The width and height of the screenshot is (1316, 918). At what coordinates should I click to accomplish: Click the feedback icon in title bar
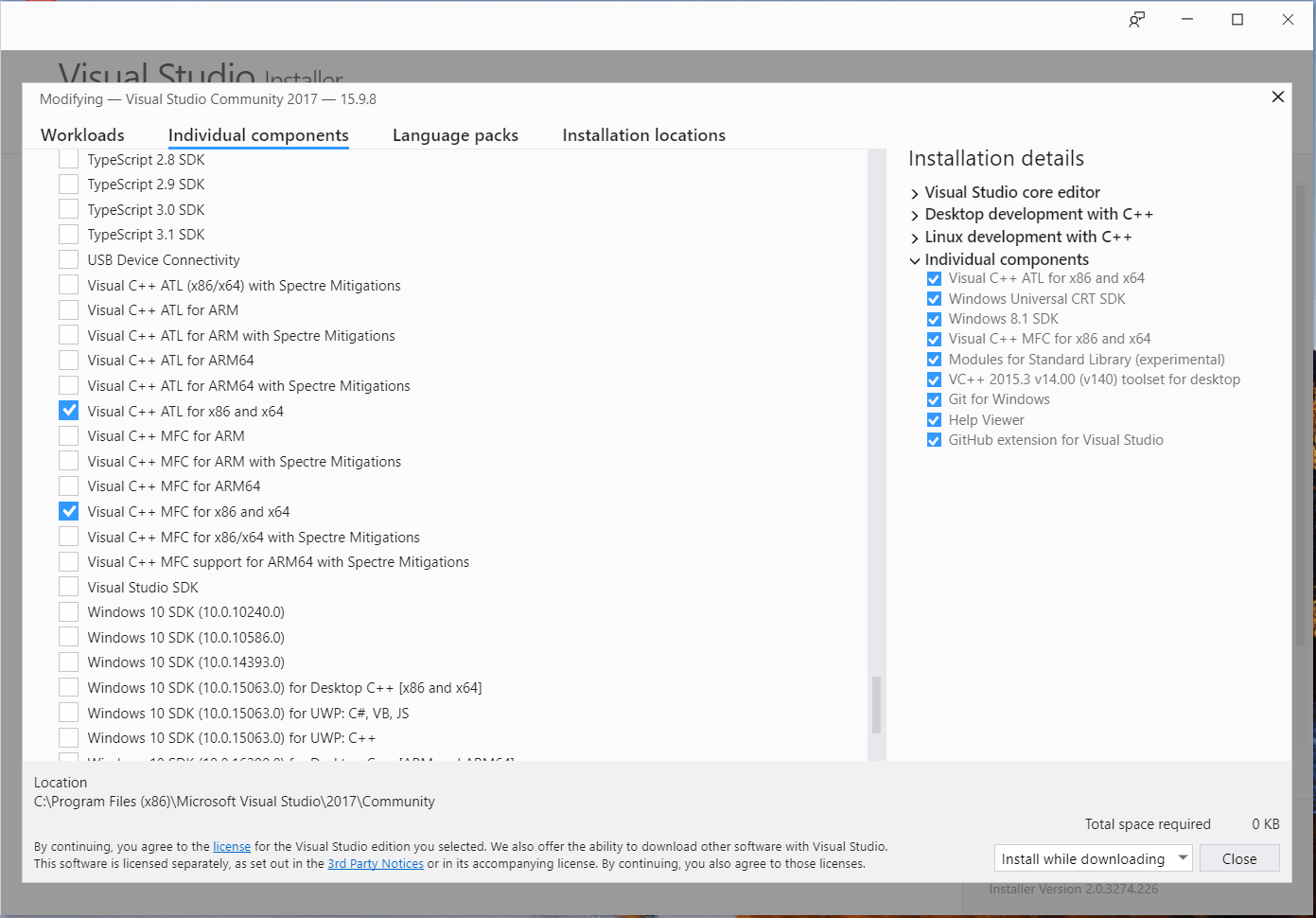[x=1136, y=20]
